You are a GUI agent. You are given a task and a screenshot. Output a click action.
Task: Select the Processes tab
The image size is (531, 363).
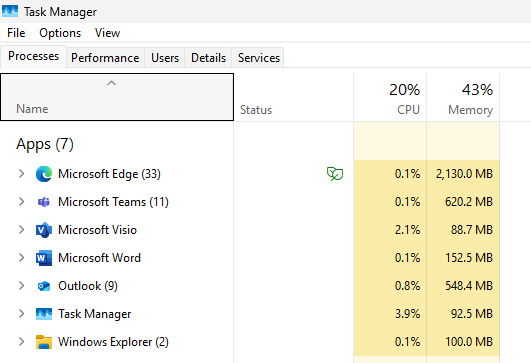click(x=33, y=56)
